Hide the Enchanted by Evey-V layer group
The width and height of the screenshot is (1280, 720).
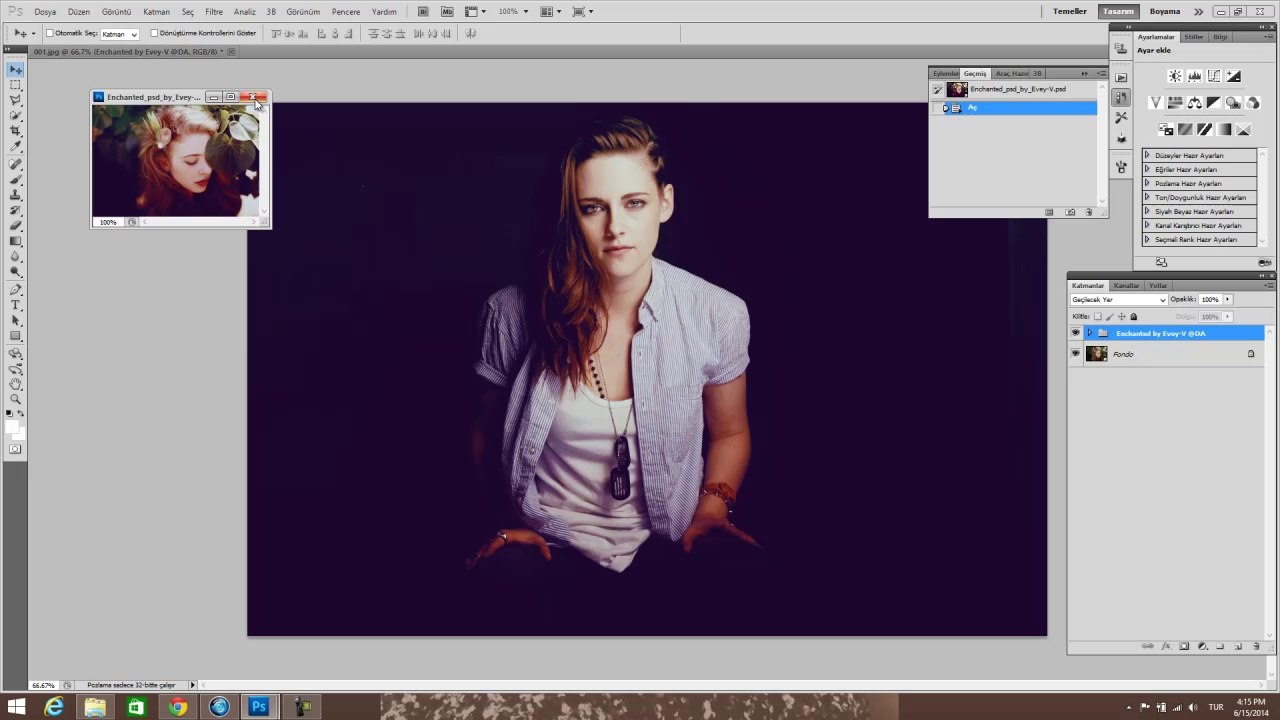(x=1075, y=333)
